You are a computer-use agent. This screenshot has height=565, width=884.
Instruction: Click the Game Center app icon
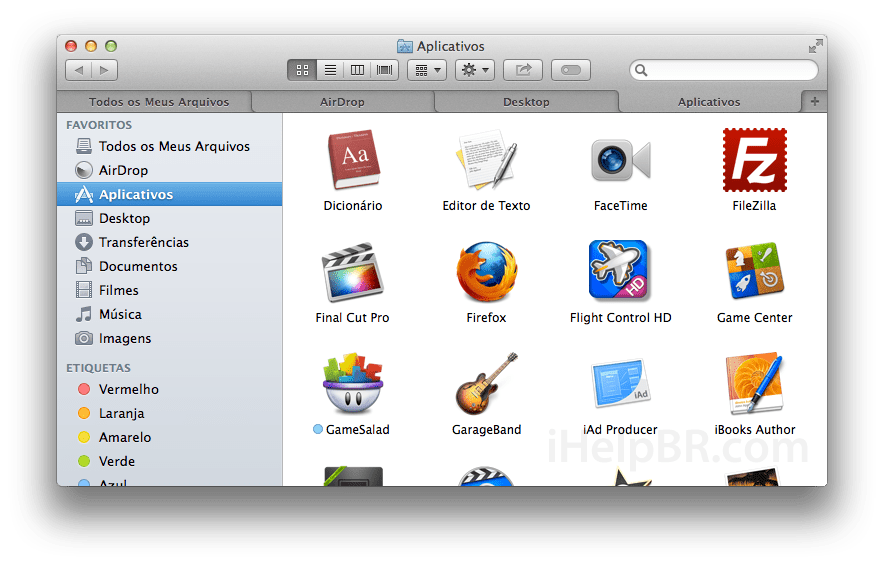[x=754, y=271]
